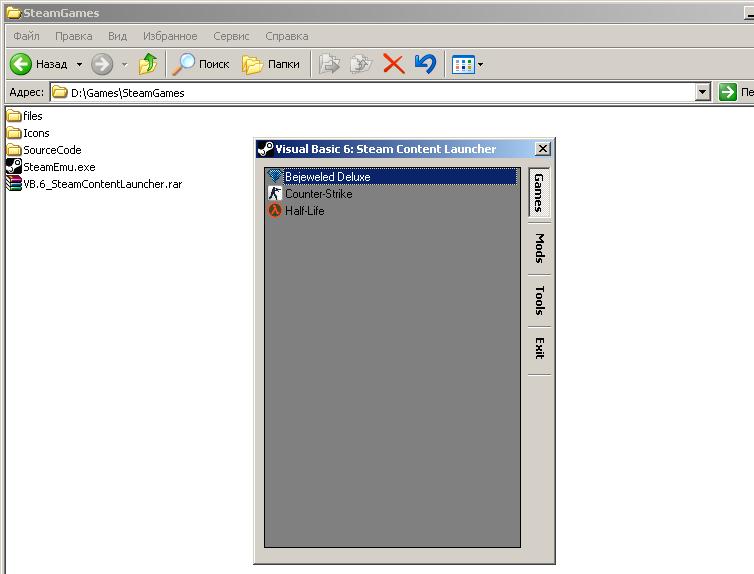754x574 pixels.
Task: Open Поиск search tool
Action: click(x=201, y=64)
